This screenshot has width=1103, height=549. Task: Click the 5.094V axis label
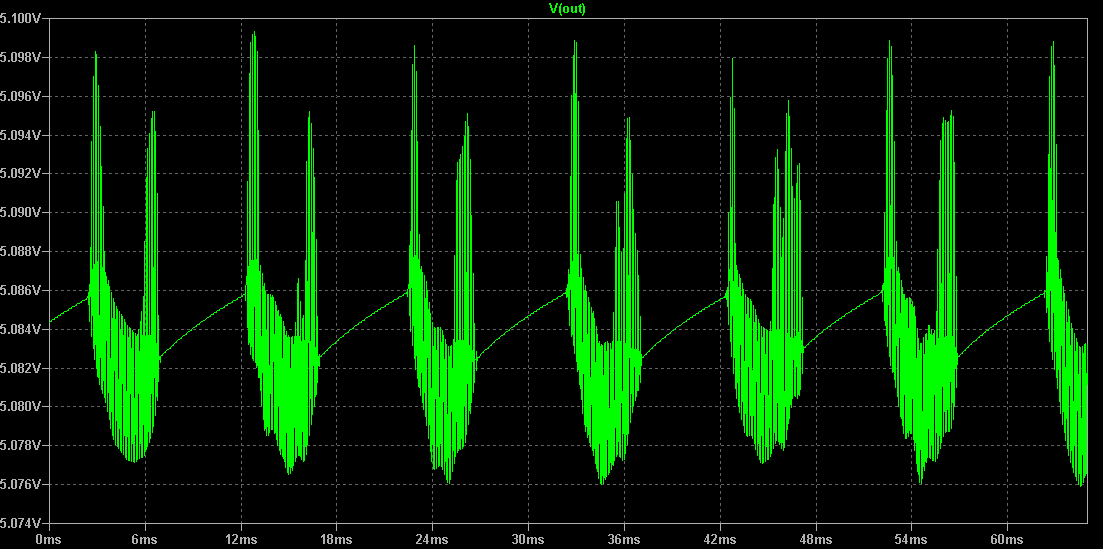pos(20,134)
